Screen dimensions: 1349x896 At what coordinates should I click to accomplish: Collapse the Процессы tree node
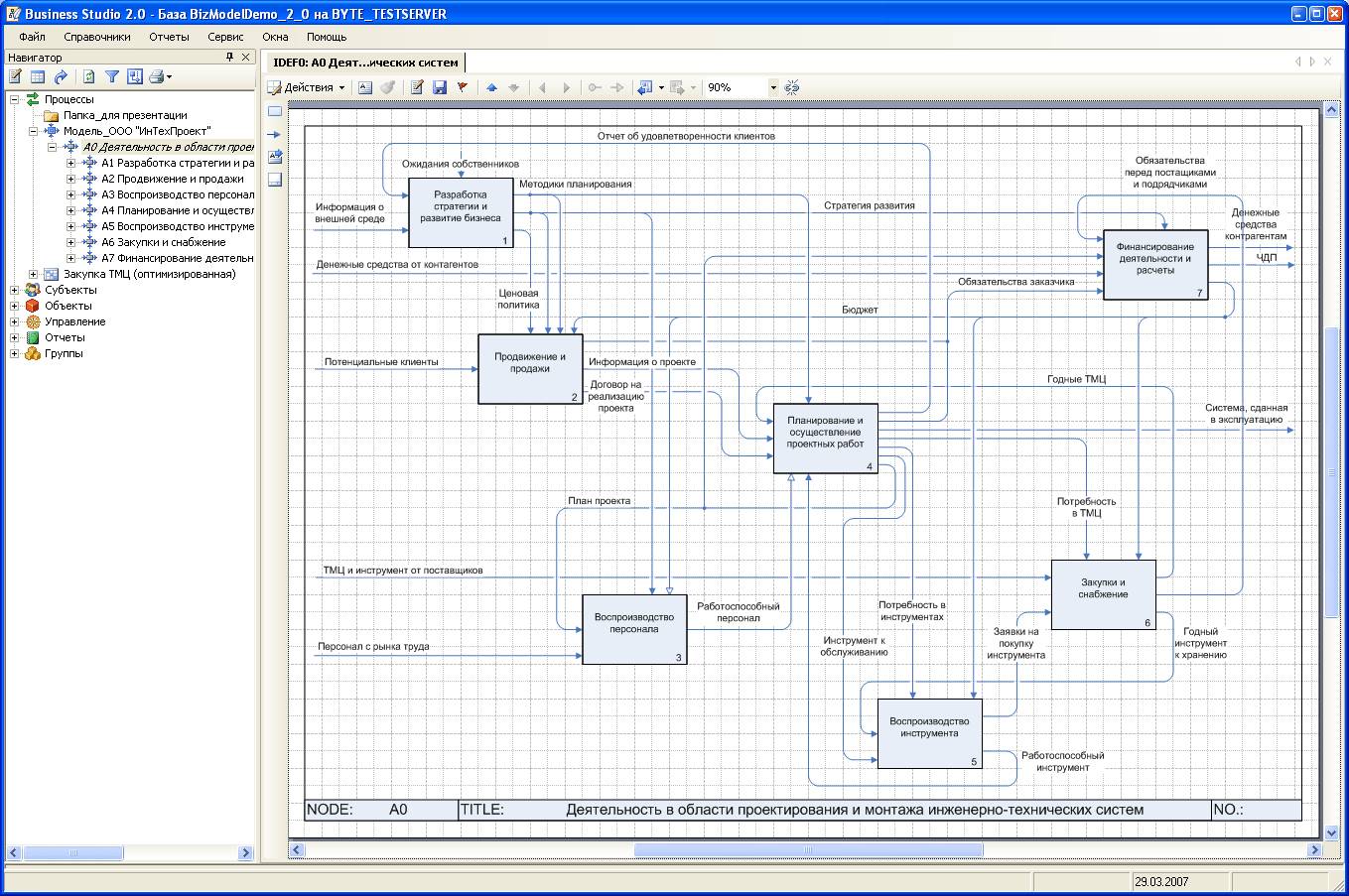[15, 99]
